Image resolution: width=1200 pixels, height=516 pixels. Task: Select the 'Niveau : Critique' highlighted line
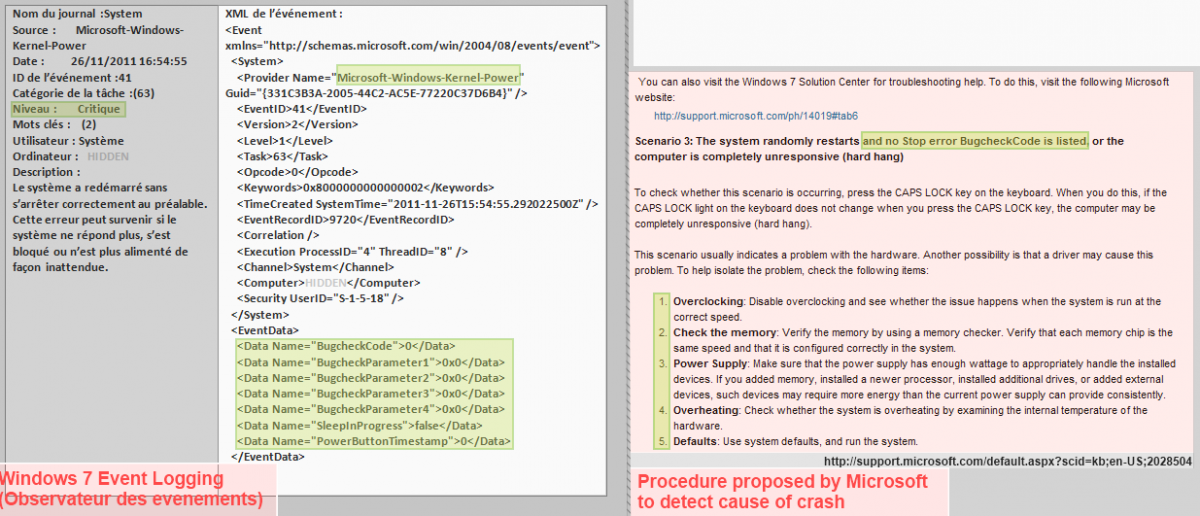pyautogui.click(x=69, y=108)
